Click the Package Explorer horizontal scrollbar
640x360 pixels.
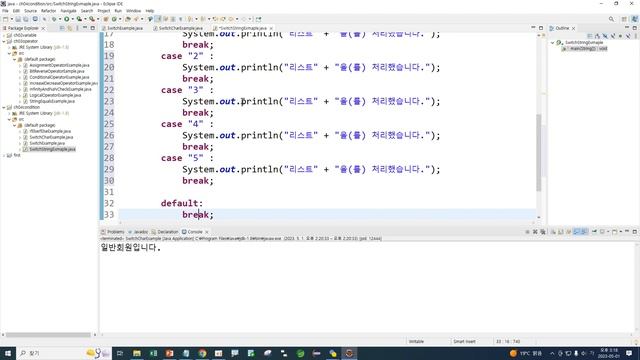(48, 335)
